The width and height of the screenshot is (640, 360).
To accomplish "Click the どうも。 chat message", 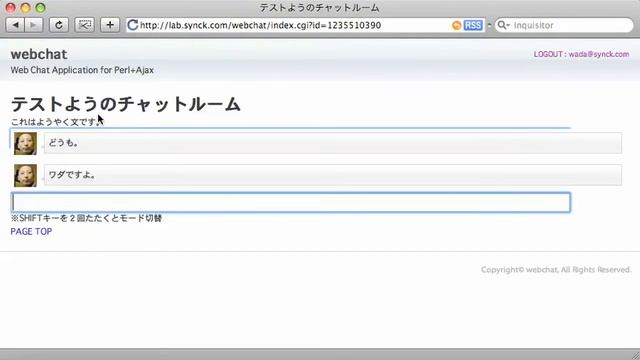I will pos(333,143).
